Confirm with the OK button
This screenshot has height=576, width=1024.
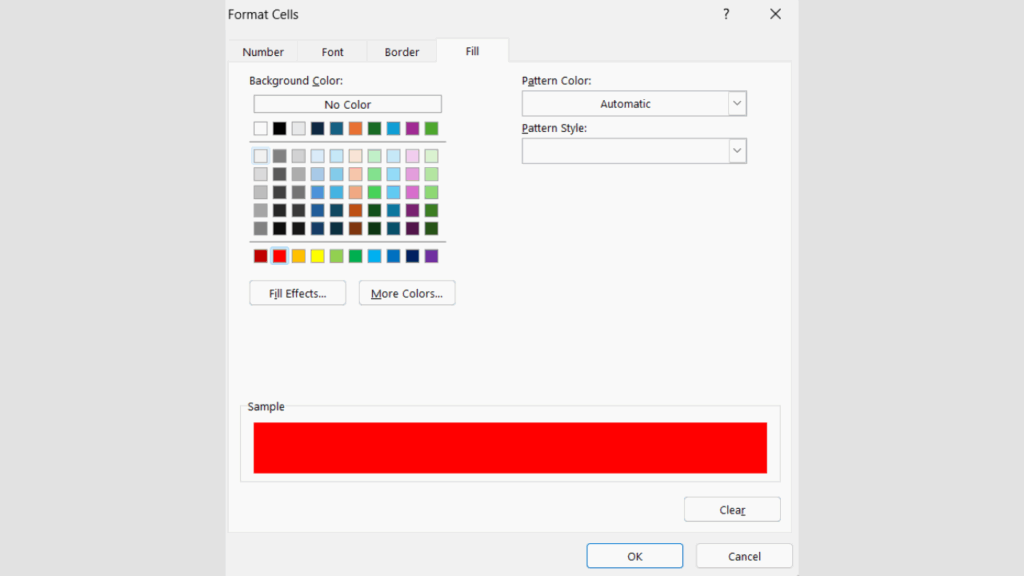pos(634,556)
